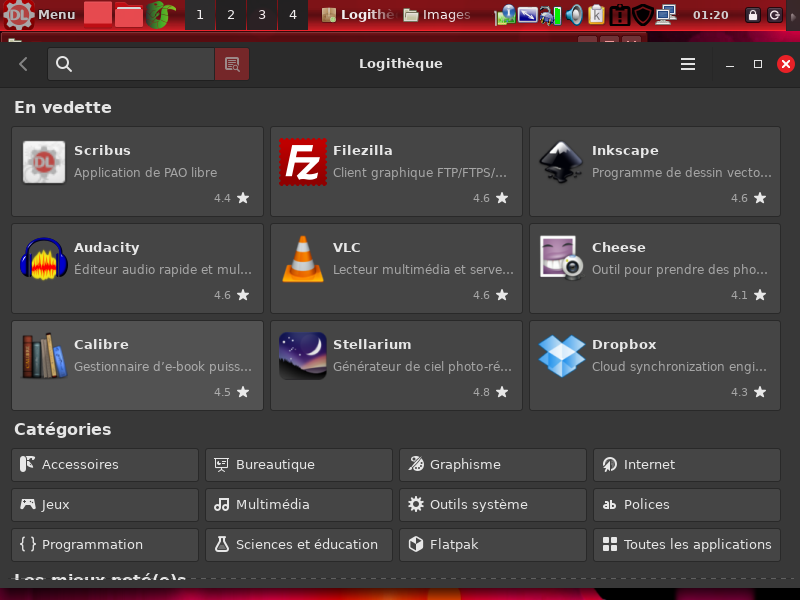The image size is (800, 600).
Task: Click the Dropbox box icon
Action: 562,356
